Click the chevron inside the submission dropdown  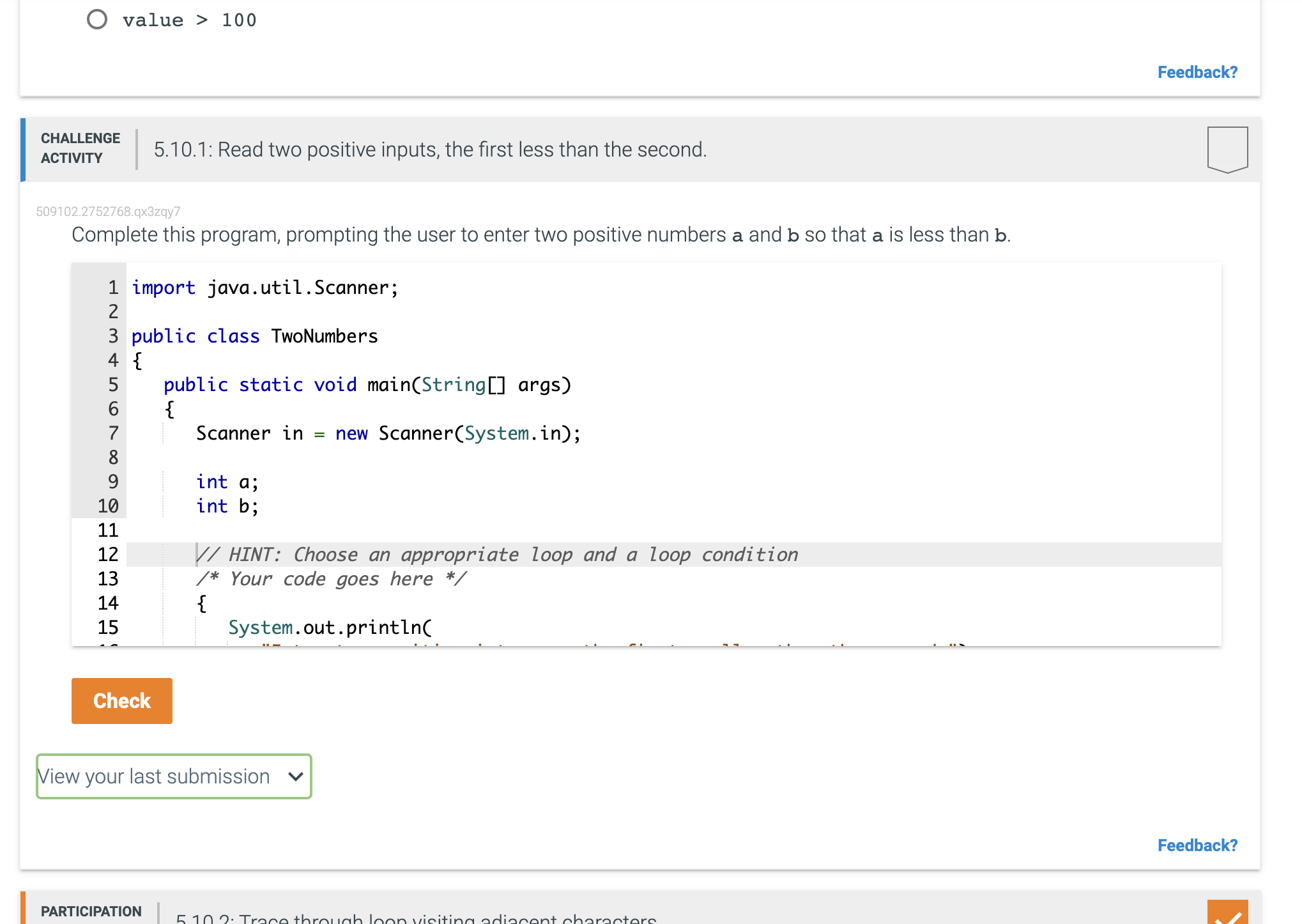point(293,776)
